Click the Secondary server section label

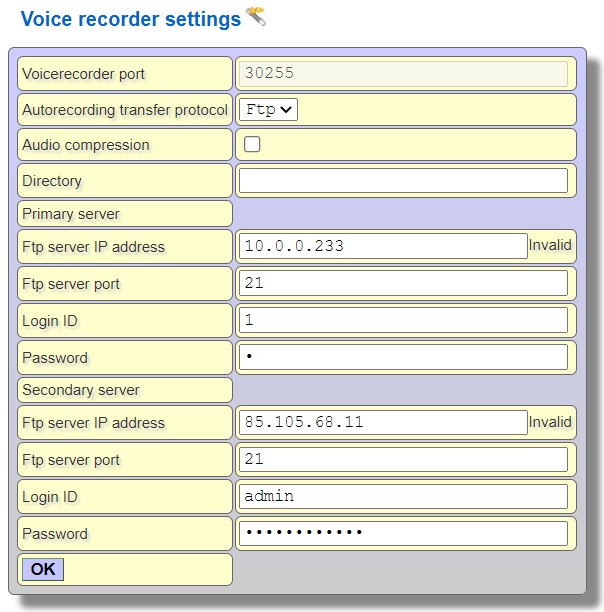click(x=81, y=390)
